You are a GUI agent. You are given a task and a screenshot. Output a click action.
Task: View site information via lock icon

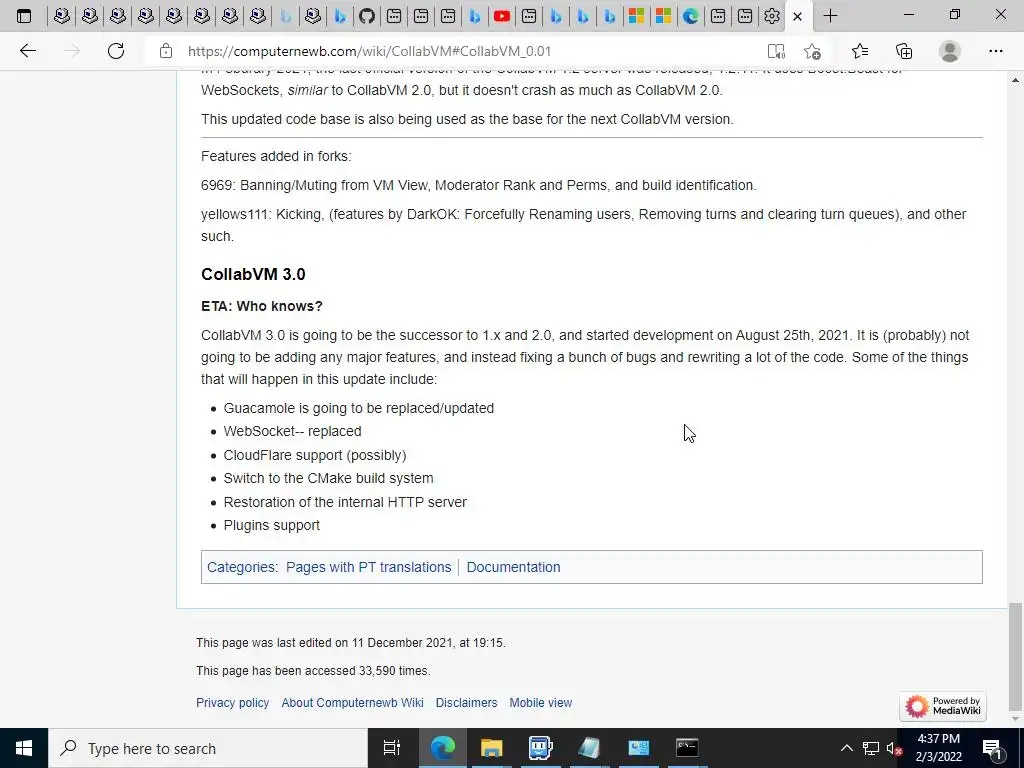[x=166, y=51]
